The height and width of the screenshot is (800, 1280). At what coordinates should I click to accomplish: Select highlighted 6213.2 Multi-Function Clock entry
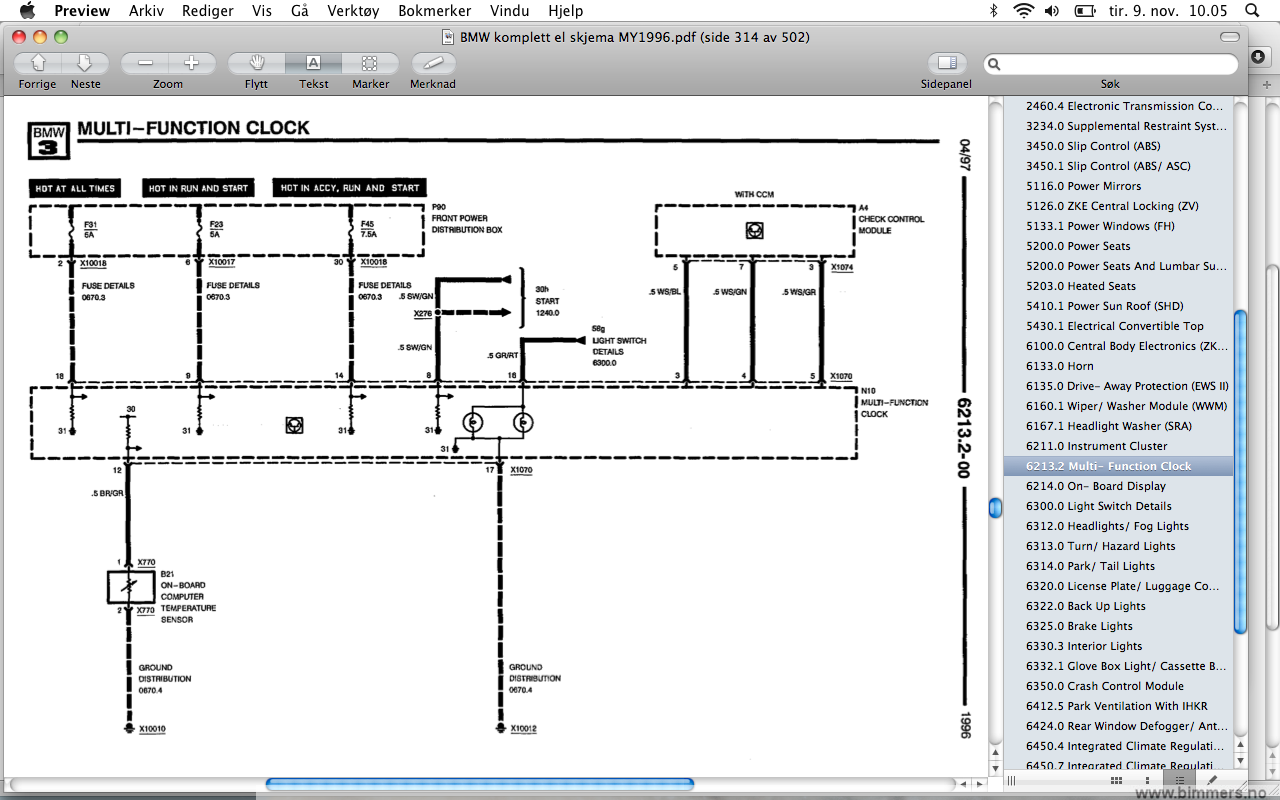point(1117,466)
